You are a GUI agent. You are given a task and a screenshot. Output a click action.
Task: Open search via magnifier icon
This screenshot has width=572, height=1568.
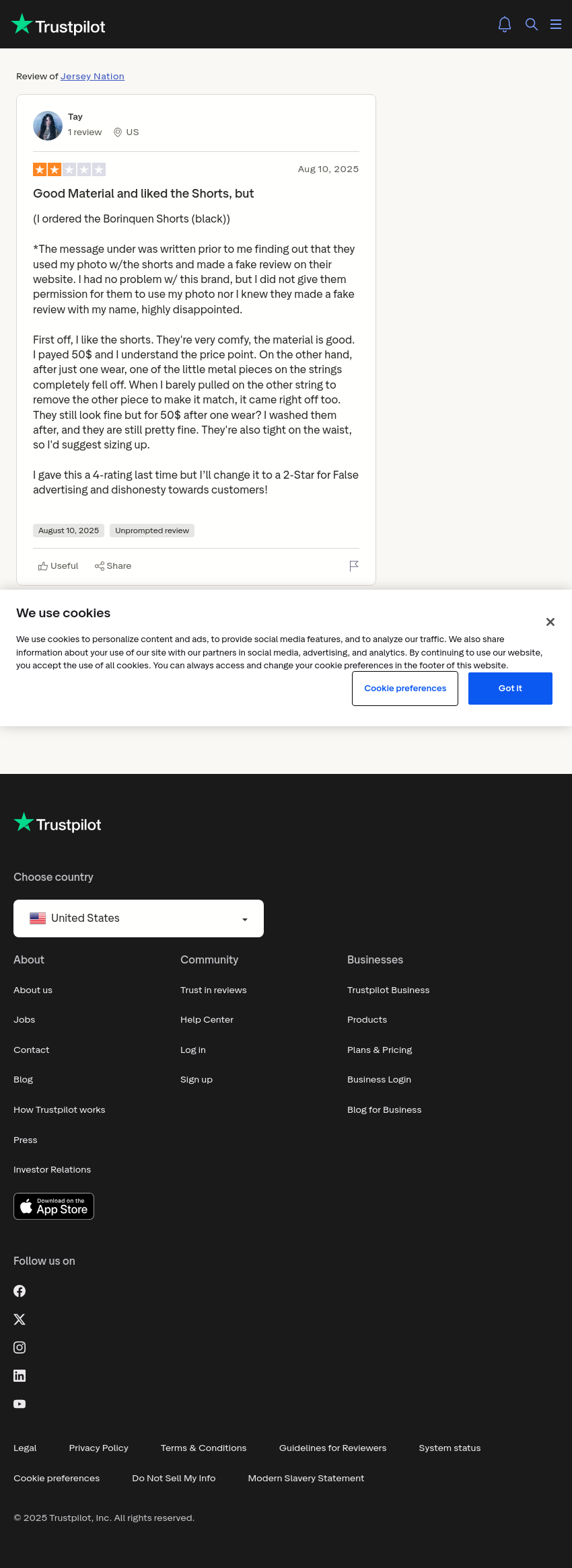point(532,24)
